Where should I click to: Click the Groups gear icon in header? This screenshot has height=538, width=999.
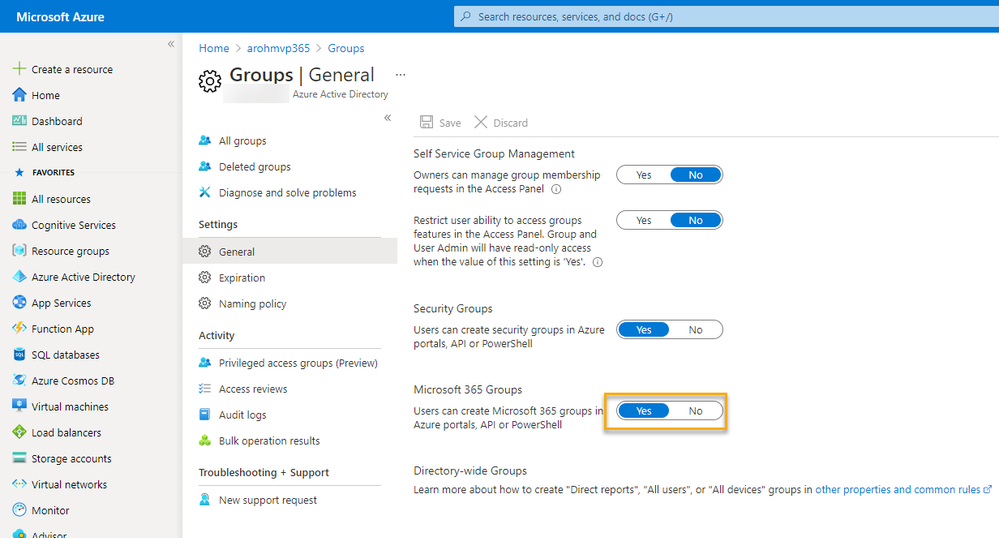[210, 81]
